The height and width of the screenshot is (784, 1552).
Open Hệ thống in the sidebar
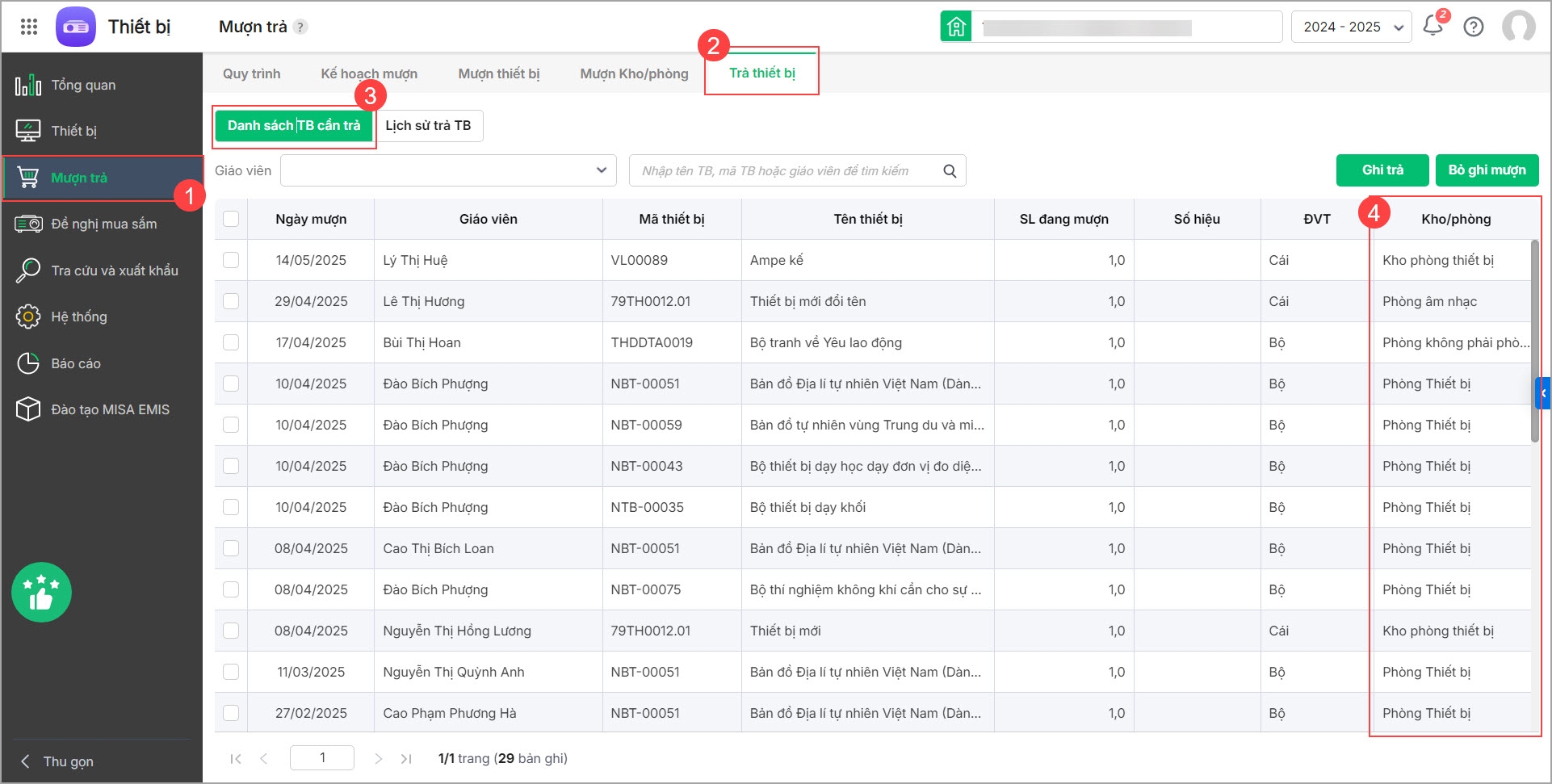[x=102, y=317]
